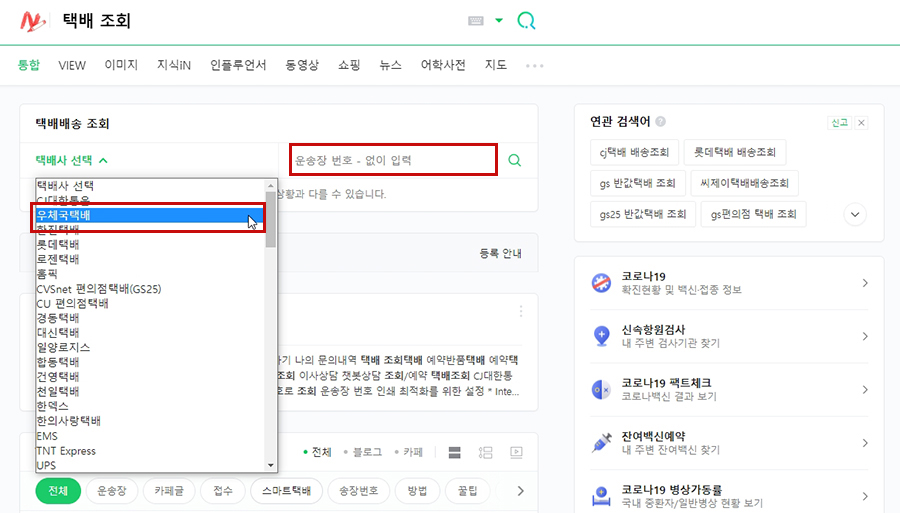Open the 지식iN tab

click(x=174, y=65)
